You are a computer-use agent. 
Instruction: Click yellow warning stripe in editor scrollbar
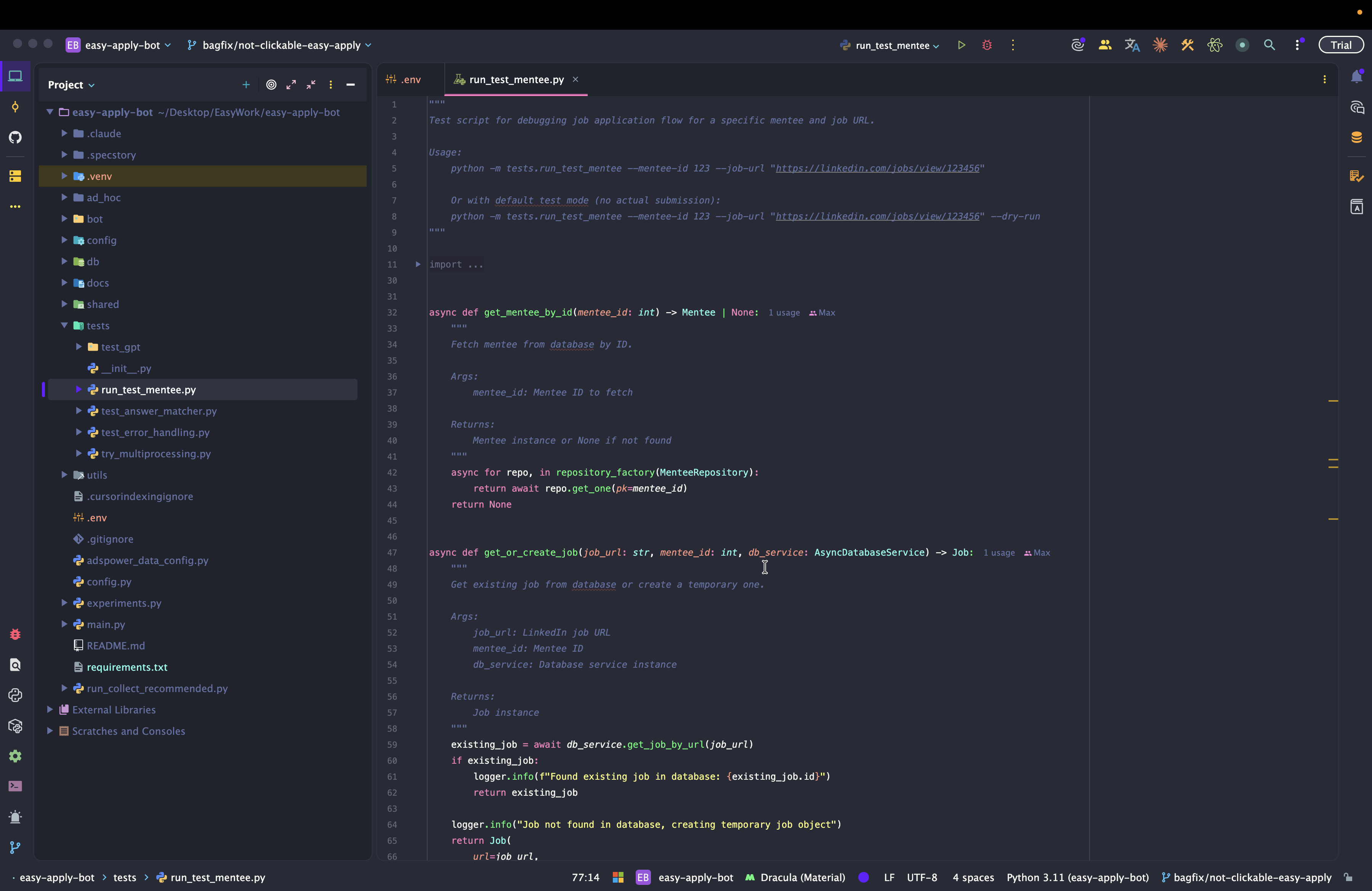[x=1333, y=401]
